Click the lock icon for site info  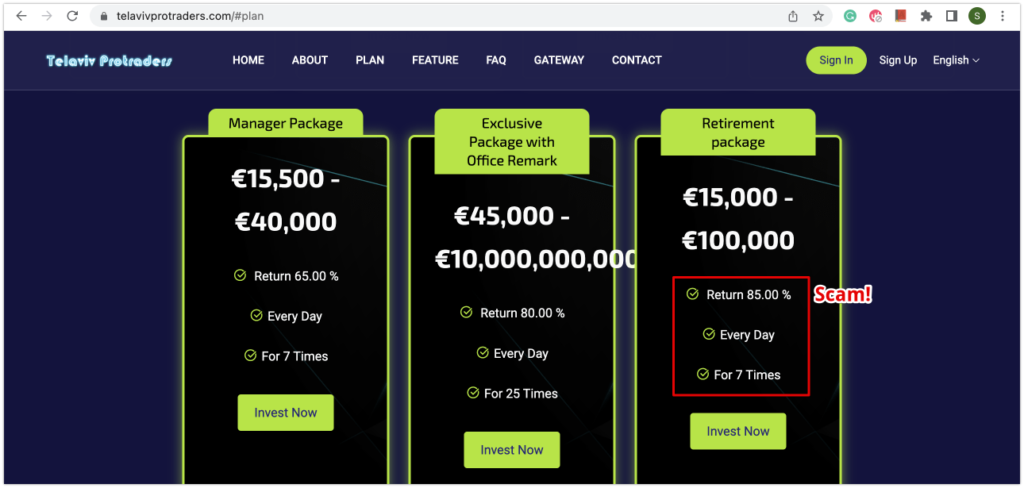103,16
